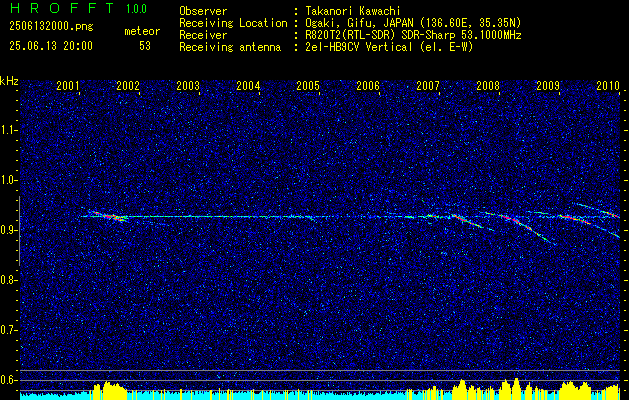This screenshot has height=400, width=629.
Task: Click the 2005 time axis marker
Action: [x=308, y=85]
